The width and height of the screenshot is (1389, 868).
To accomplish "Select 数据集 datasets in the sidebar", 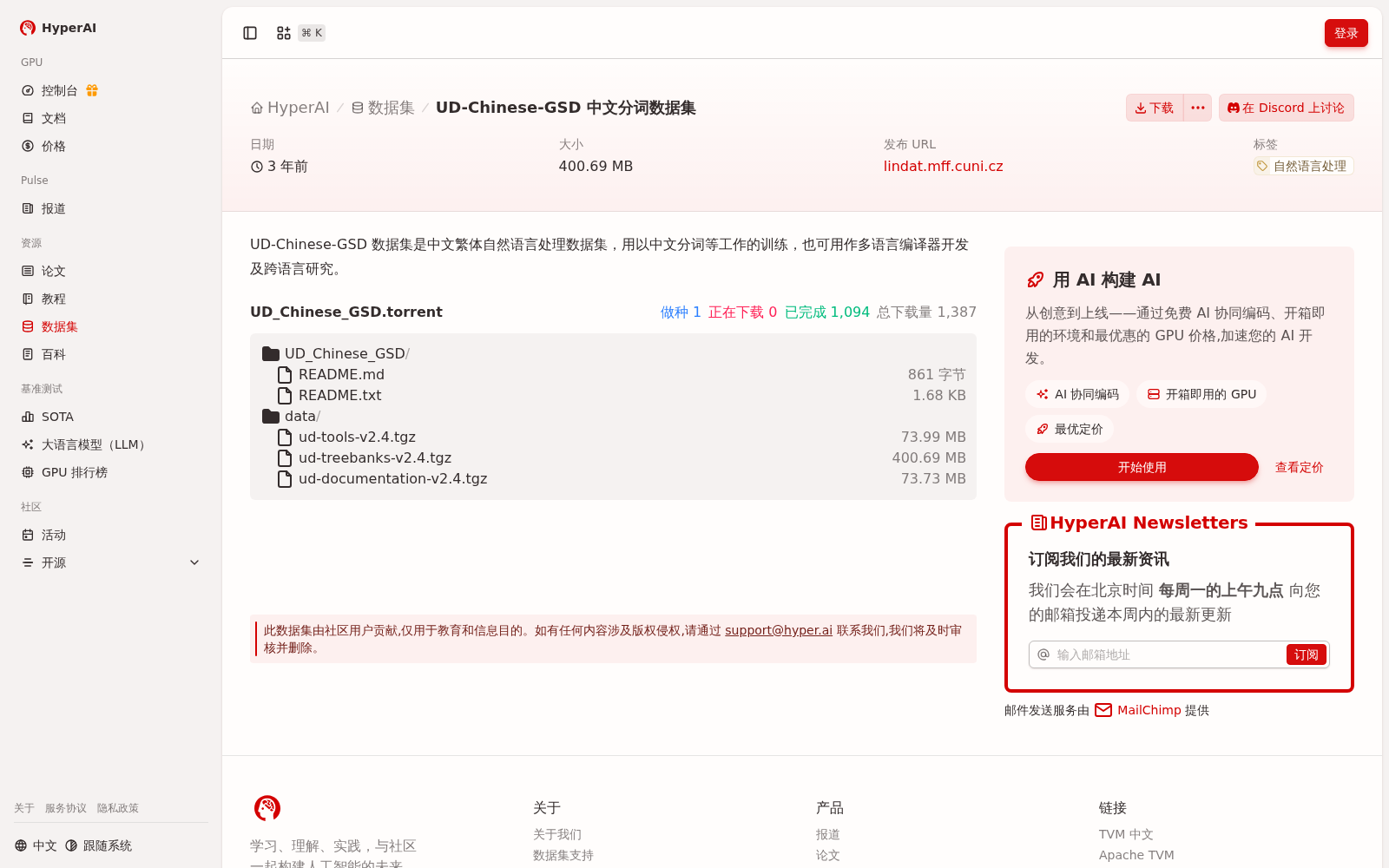I will point(111,326).
